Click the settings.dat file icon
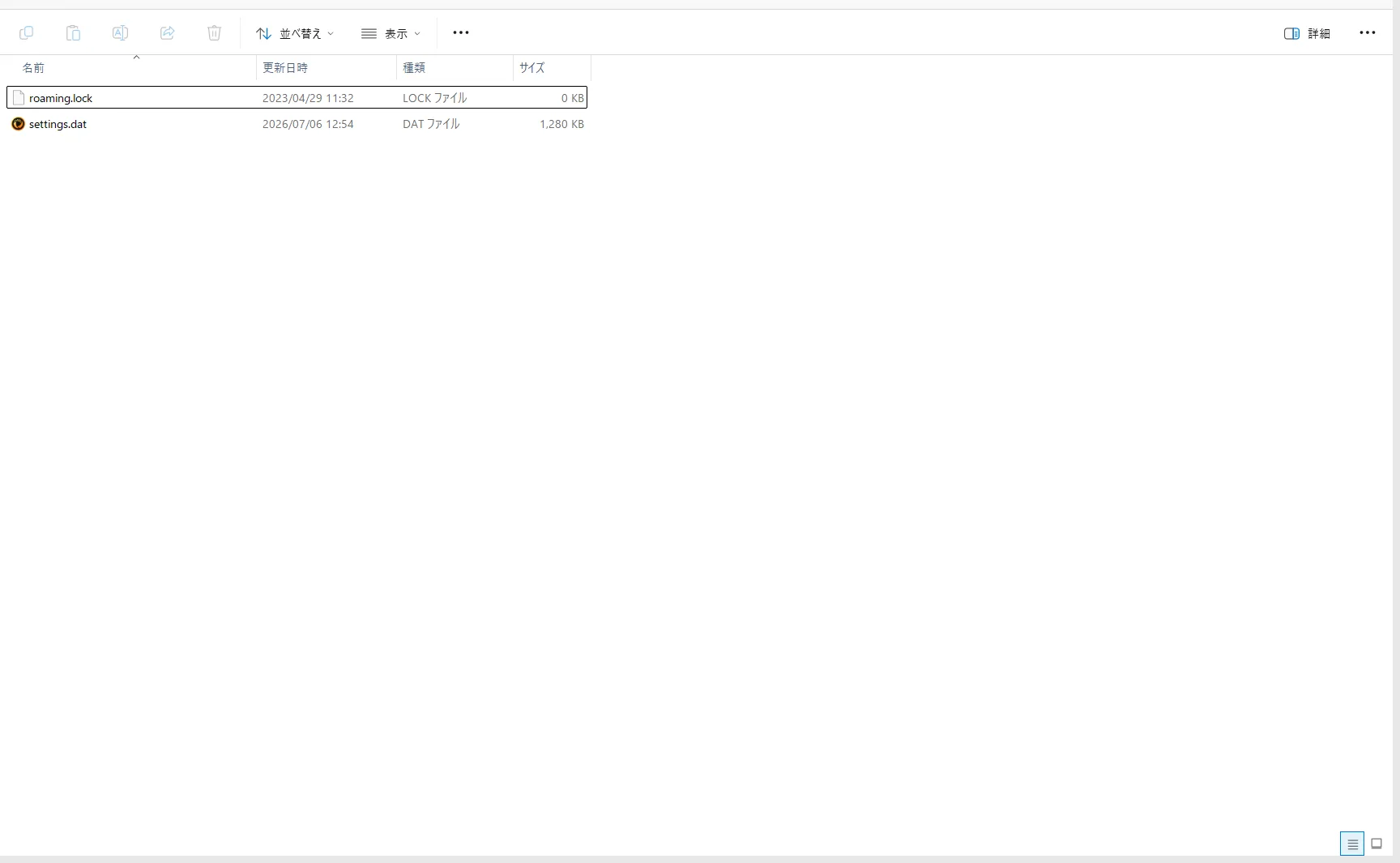The image size is (1400, 863). (18, 124)
